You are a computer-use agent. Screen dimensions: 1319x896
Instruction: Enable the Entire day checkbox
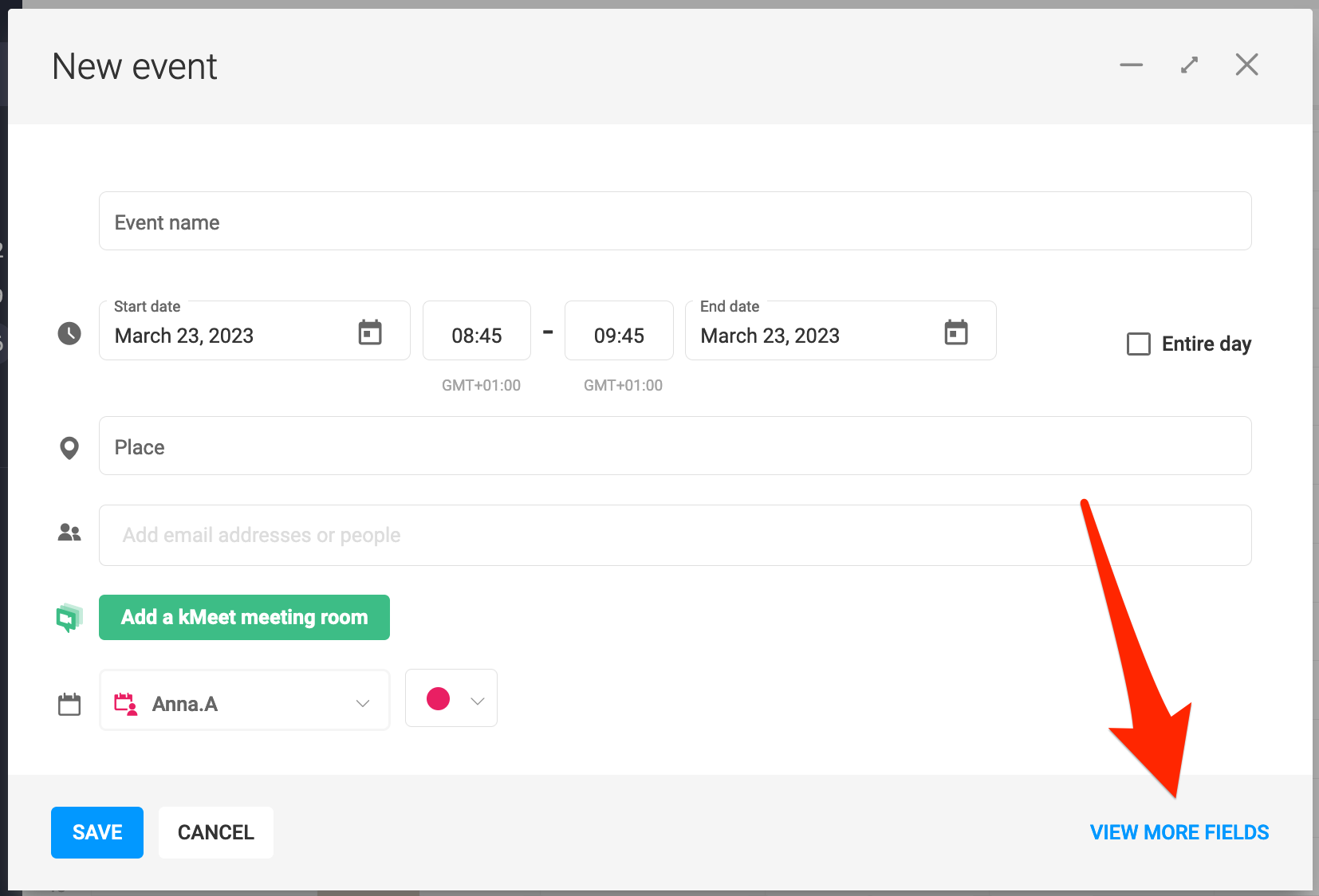pyautogui.click(x=1138, y=344)
